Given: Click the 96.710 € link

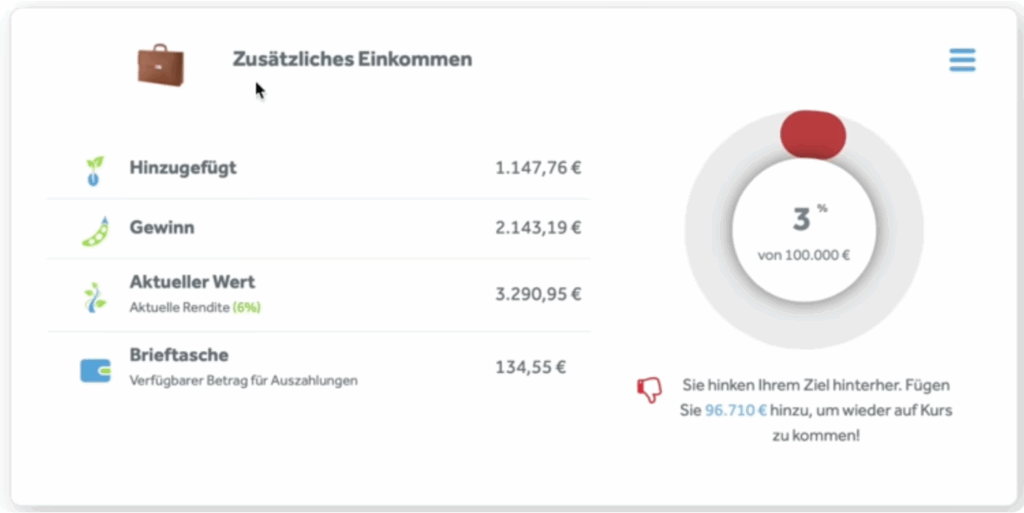Looking at the screenshot, I should tap(736, 410).
